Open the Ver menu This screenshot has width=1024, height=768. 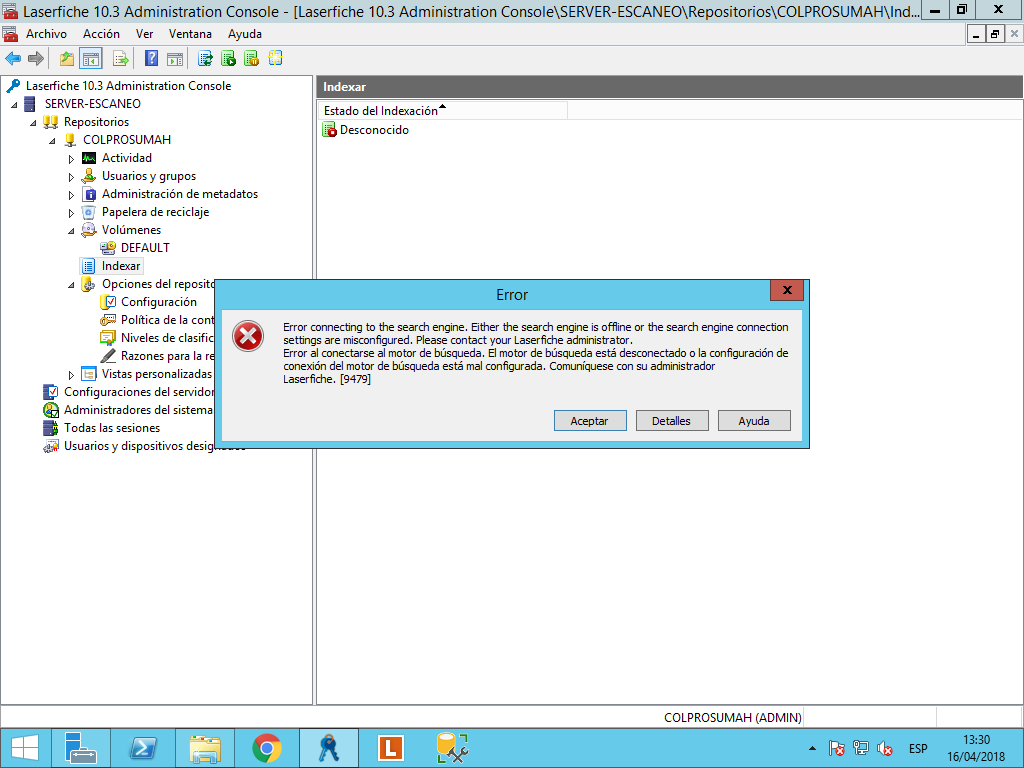144,34
